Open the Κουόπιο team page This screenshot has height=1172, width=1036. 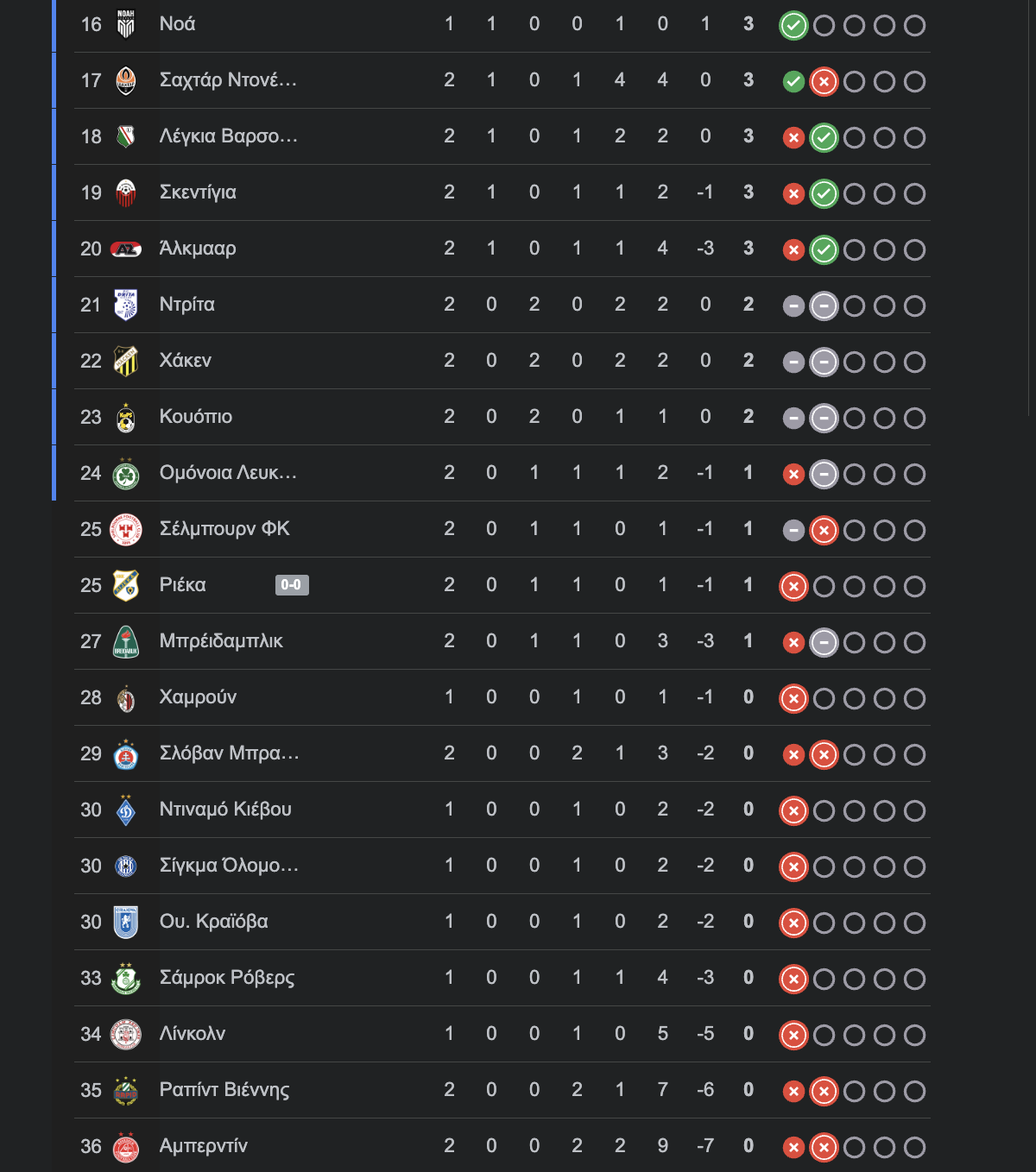[196, 417]
